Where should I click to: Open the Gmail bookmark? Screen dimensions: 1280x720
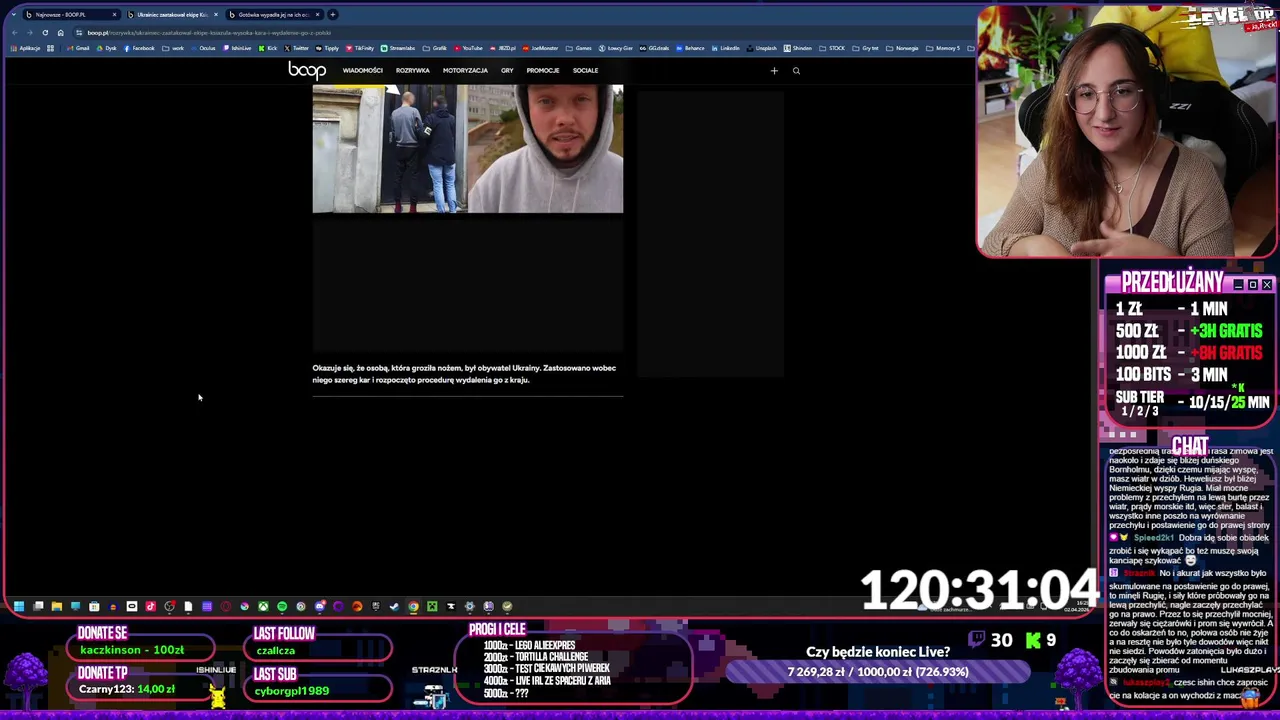[x=78, y=48]
